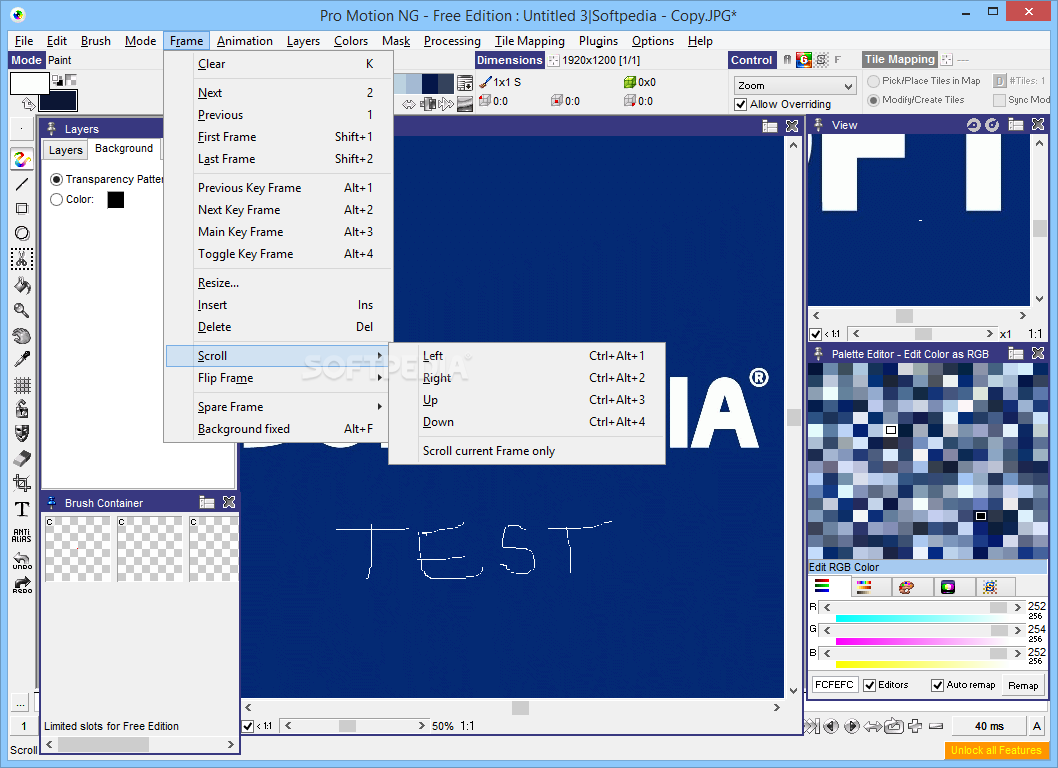Select the magnifier Zoom tool

22,310
